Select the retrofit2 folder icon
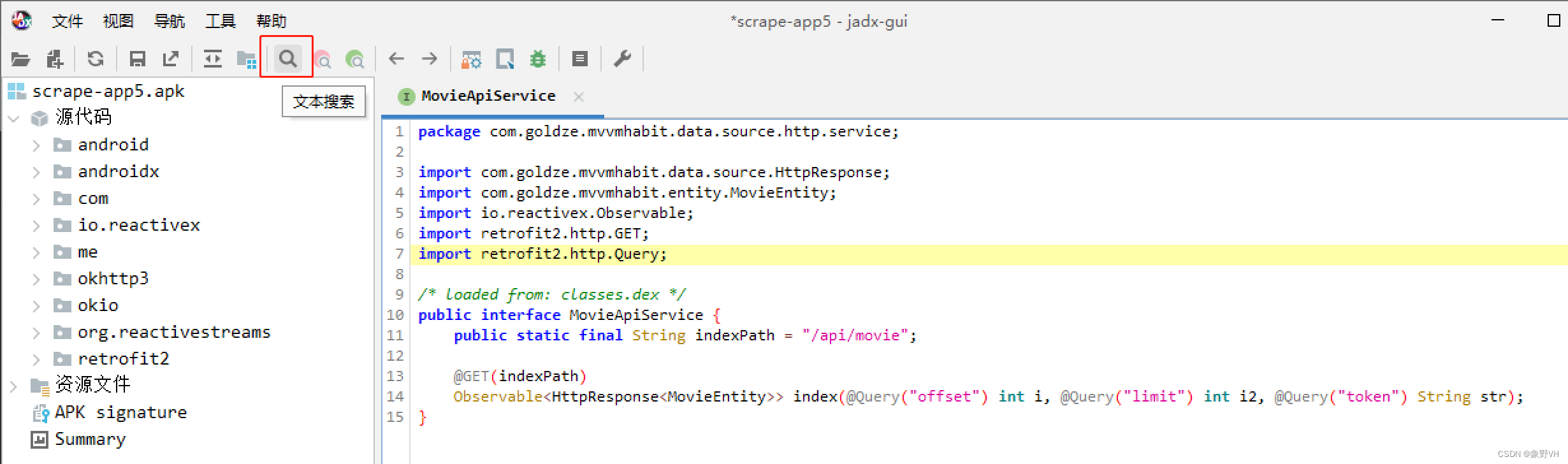This screenshot has height=464, width=1568. tap(62, 359)
